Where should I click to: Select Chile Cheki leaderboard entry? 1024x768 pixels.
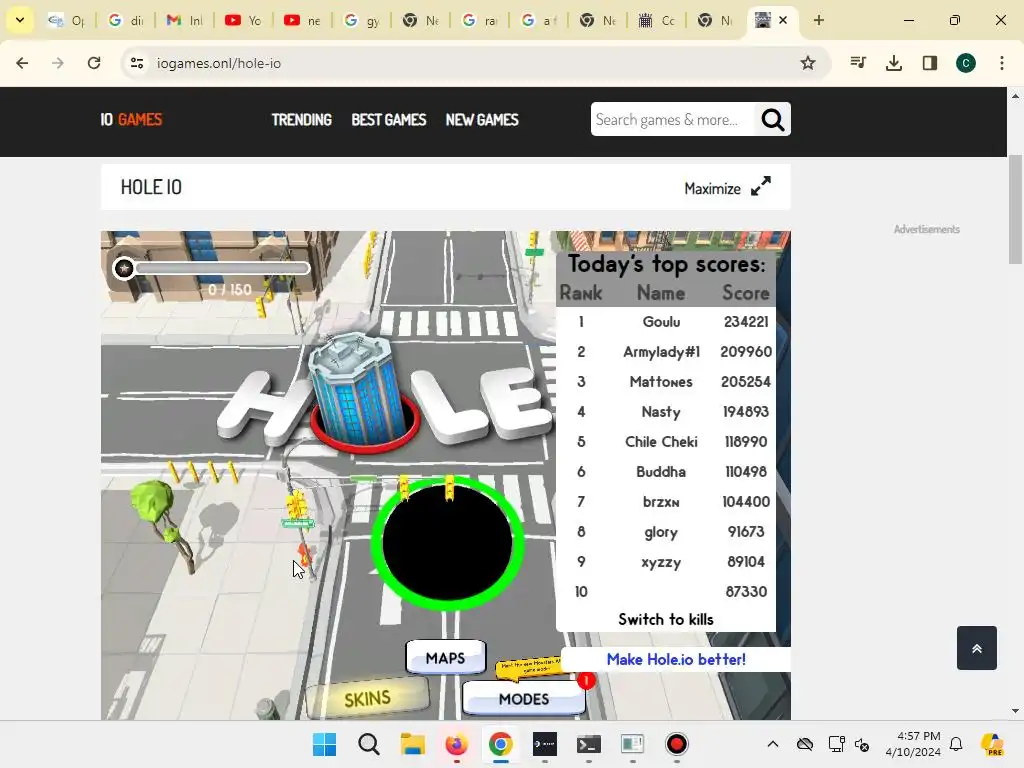pyautogui.click(x=665, y=441)
